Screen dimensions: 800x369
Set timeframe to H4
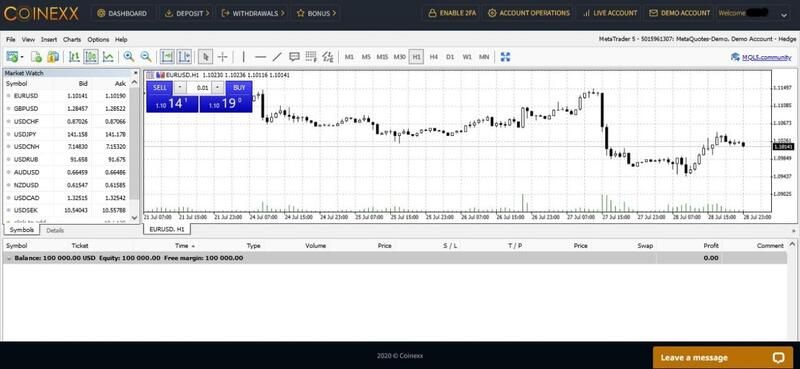tap(433, 57)
